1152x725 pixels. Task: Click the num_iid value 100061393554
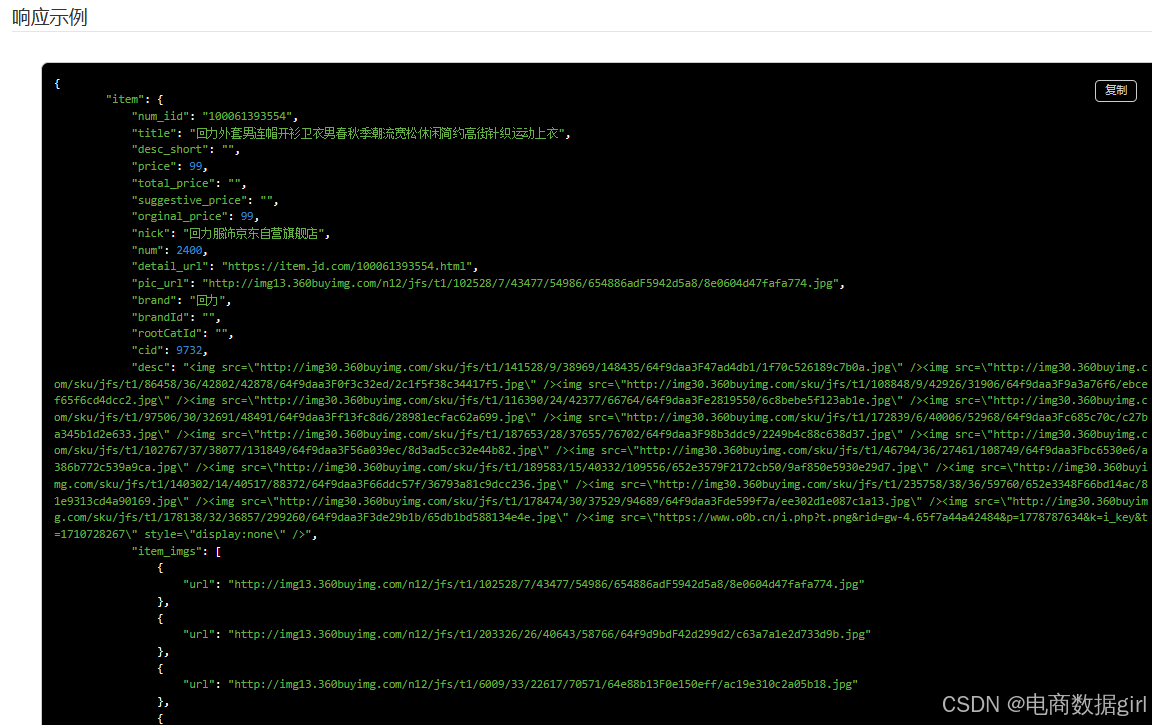(x=247, y=116)
